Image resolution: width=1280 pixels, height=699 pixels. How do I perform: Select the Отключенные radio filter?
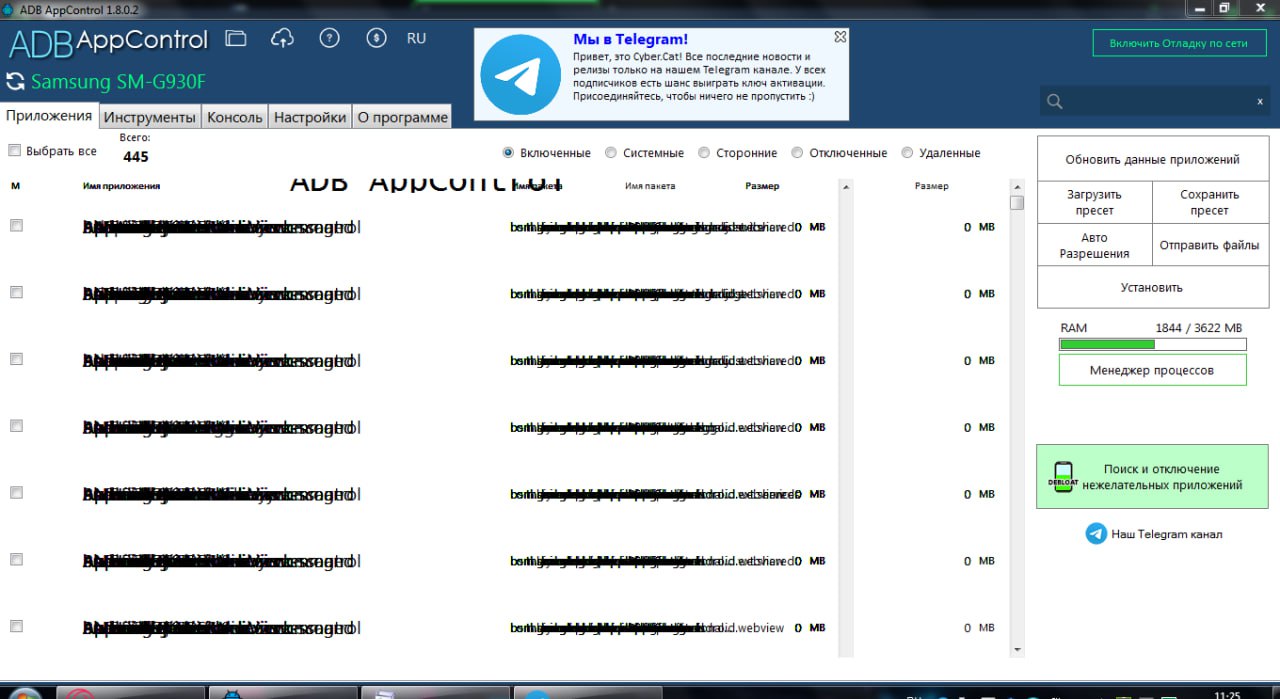point(797,153)
